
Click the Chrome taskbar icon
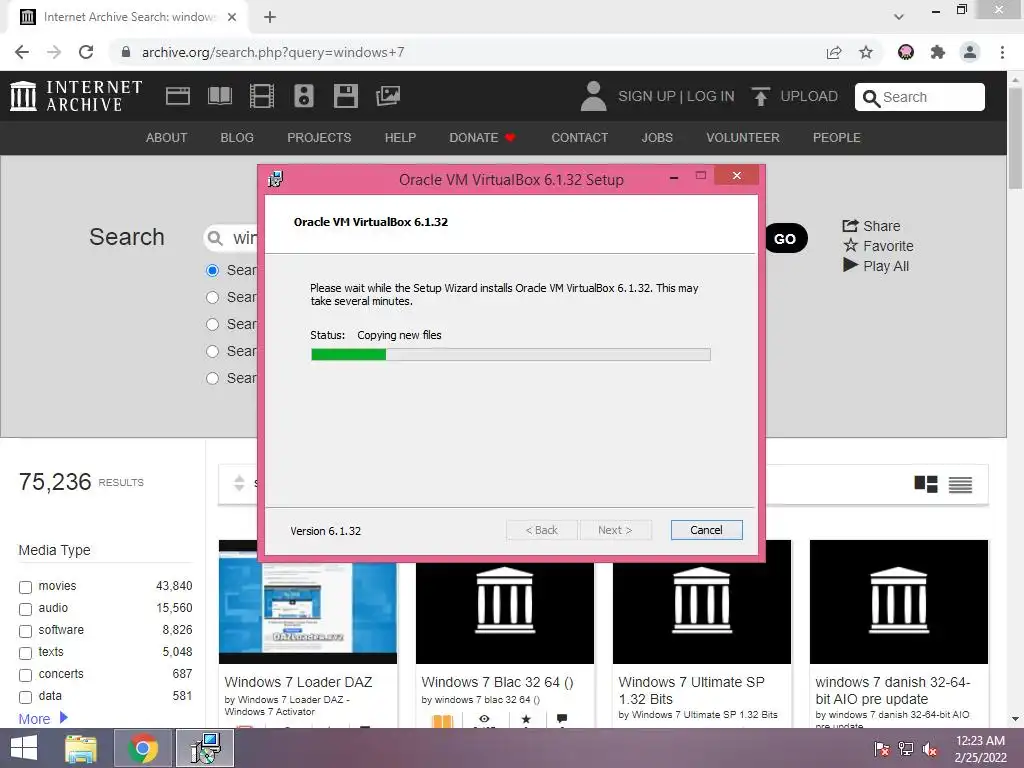pos(143,748)
